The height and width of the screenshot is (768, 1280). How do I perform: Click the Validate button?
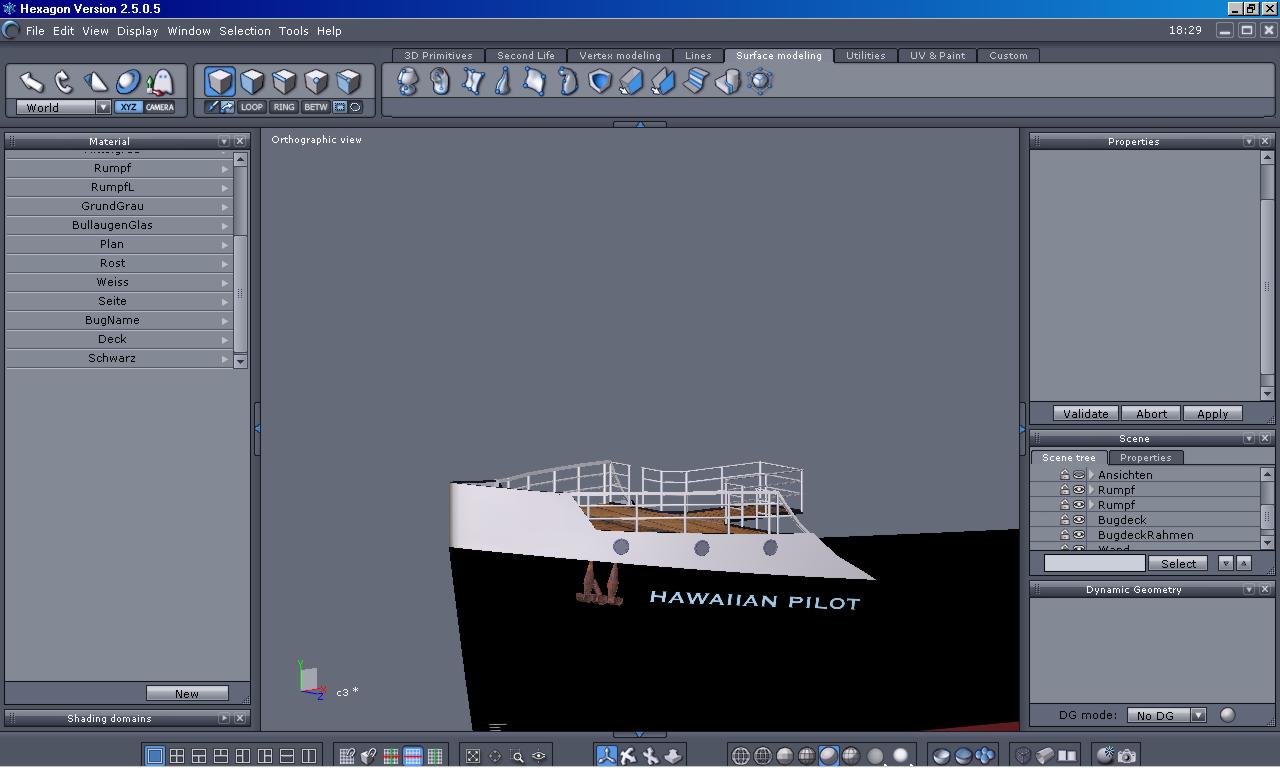[x=1085, y=414]
